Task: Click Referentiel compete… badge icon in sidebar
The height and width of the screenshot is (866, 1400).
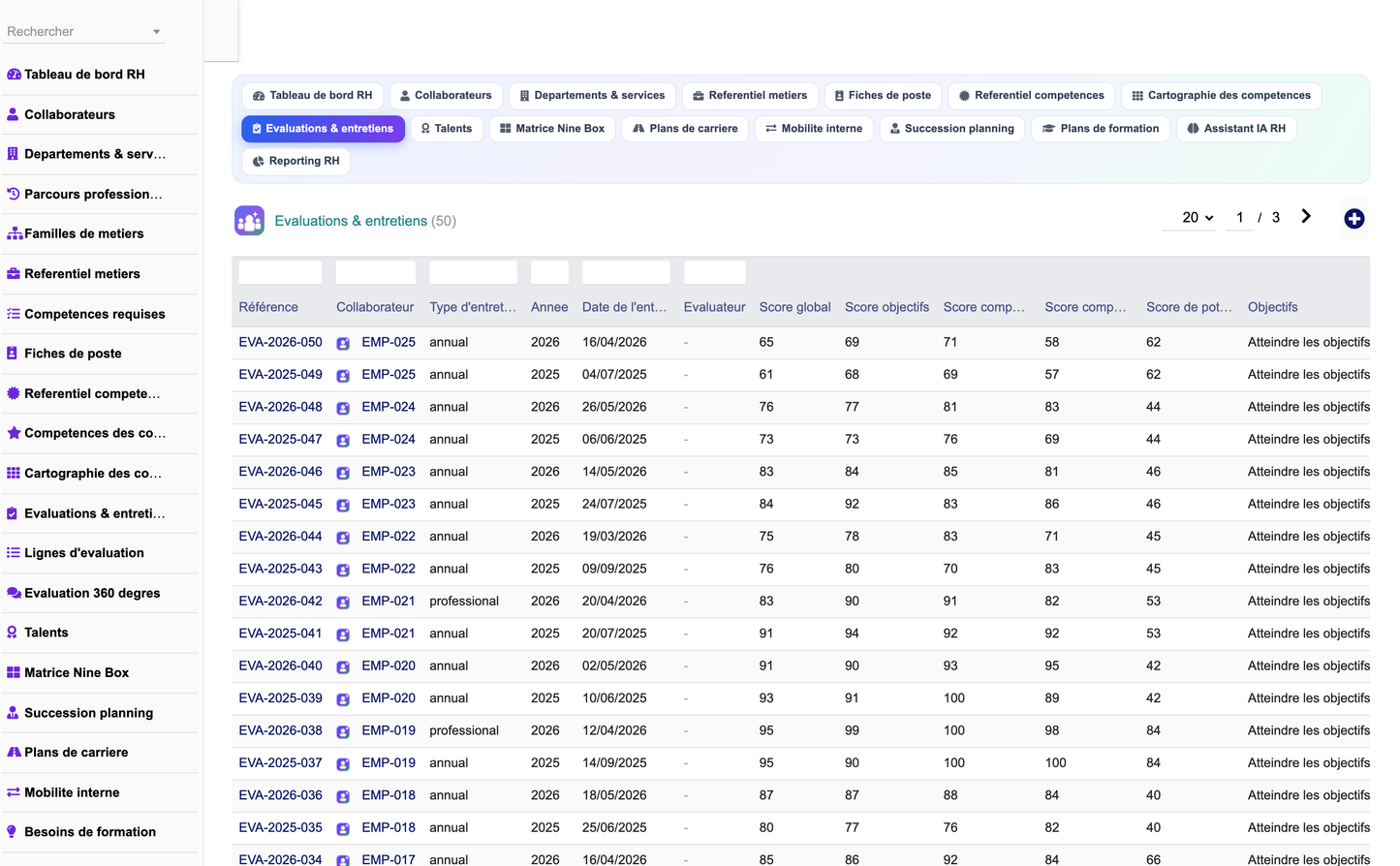Action: point(14,393)
